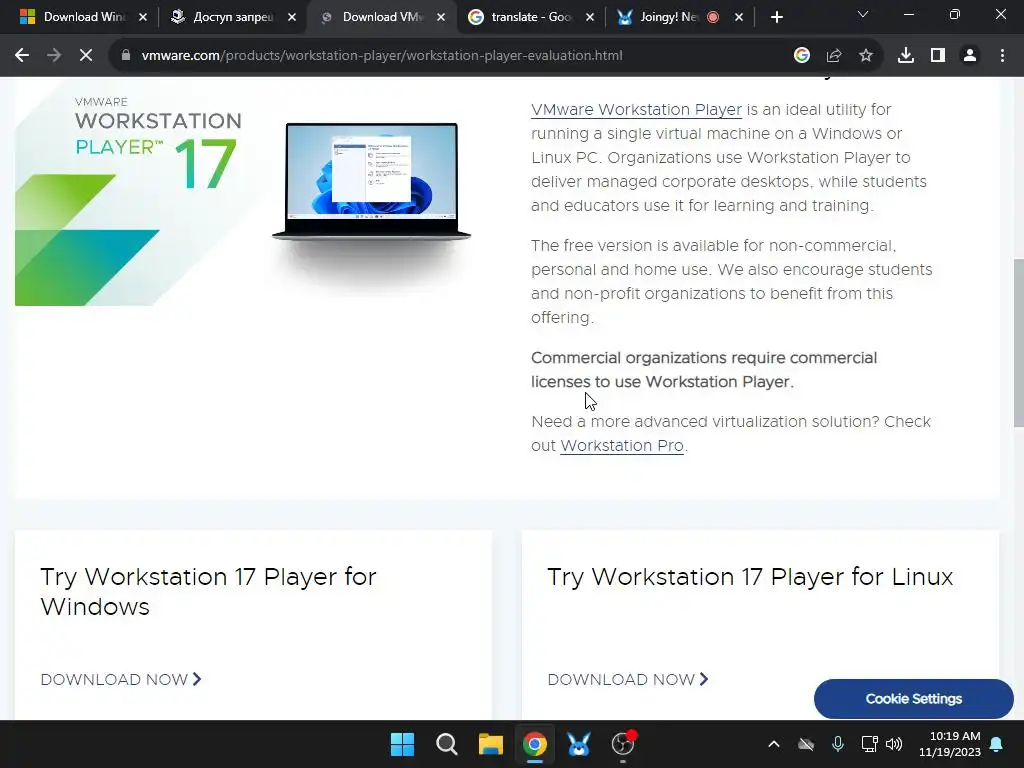Click the Google icon in address bar
Viewport: 1024px width, 768px height.
point(801,56)
